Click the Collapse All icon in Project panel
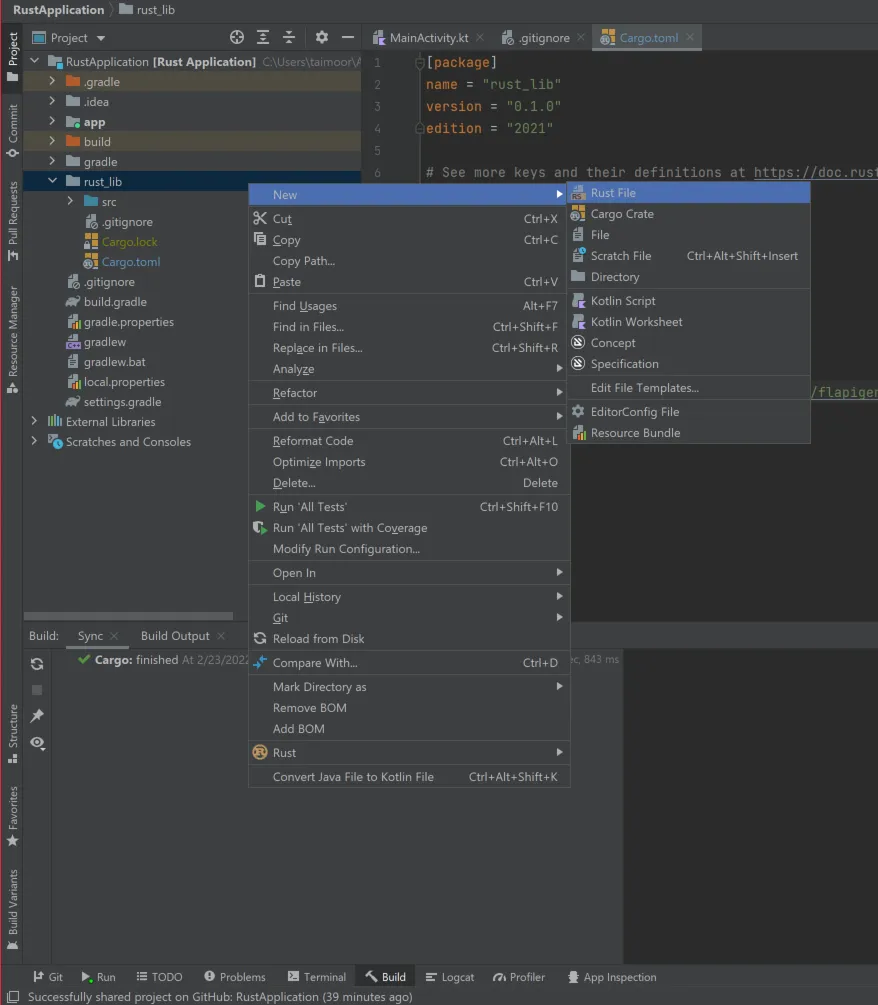The width and height of the screenshot is (878, 1005). [x=289, y=37]
